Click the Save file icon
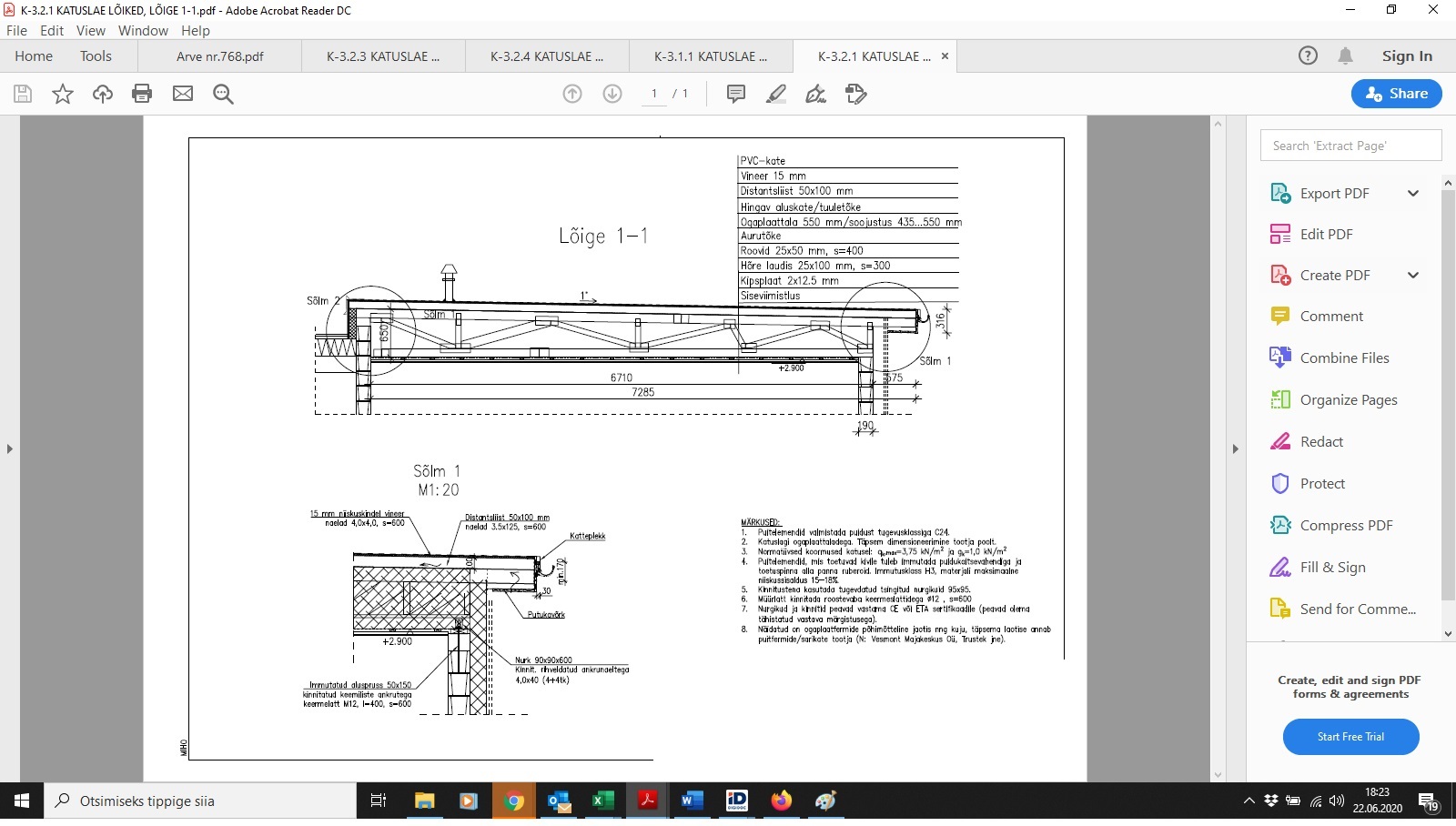This screenshot has height=826, width=1456. (23, 94)
